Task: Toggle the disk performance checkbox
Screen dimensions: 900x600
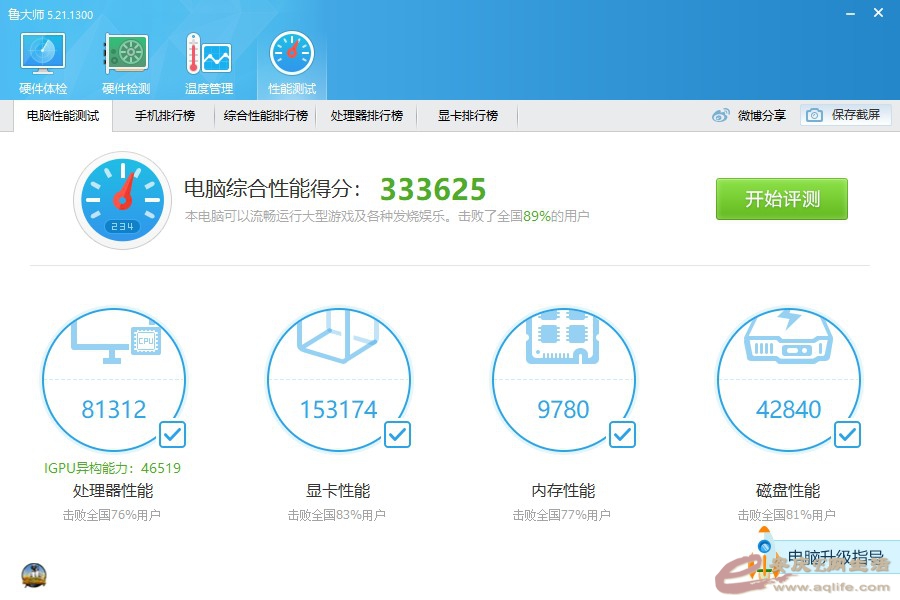Action: pos(847,434)
